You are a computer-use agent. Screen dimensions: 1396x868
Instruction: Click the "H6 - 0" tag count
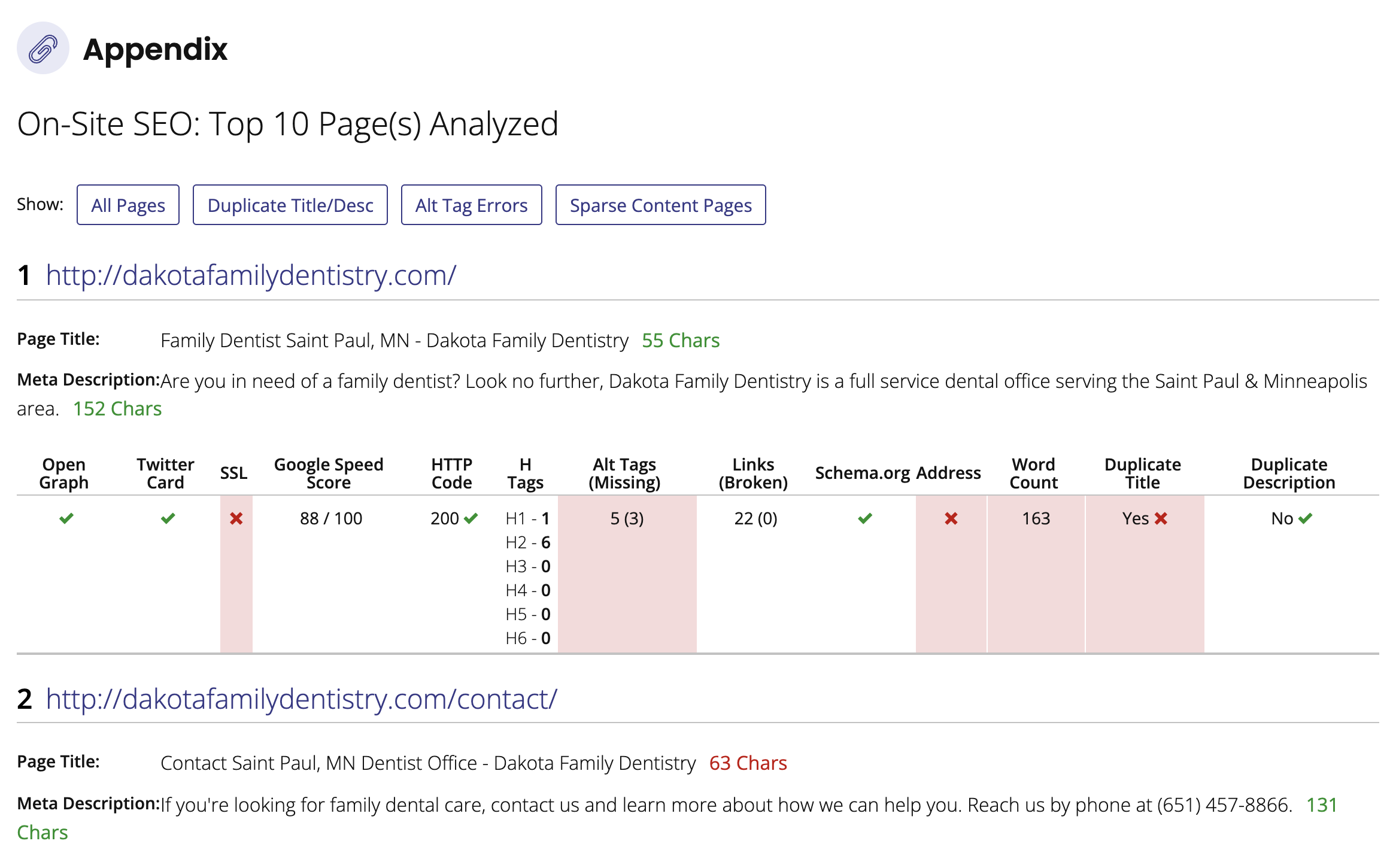click(527, 638)
